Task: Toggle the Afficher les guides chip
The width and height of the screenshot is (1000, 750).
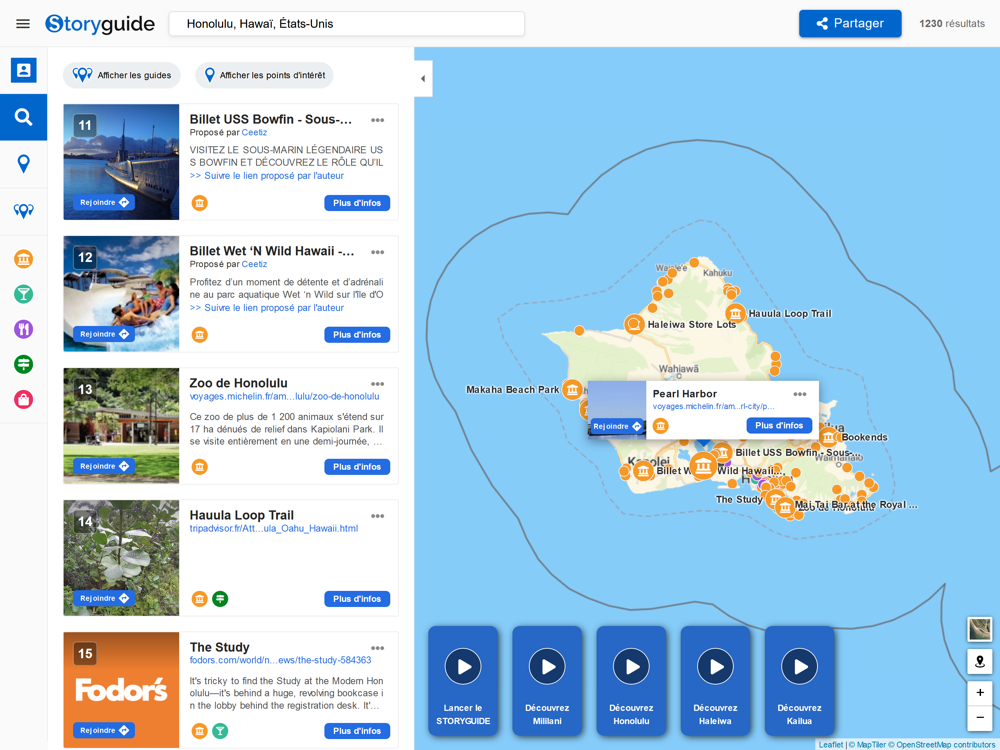Action: point(122,75)
